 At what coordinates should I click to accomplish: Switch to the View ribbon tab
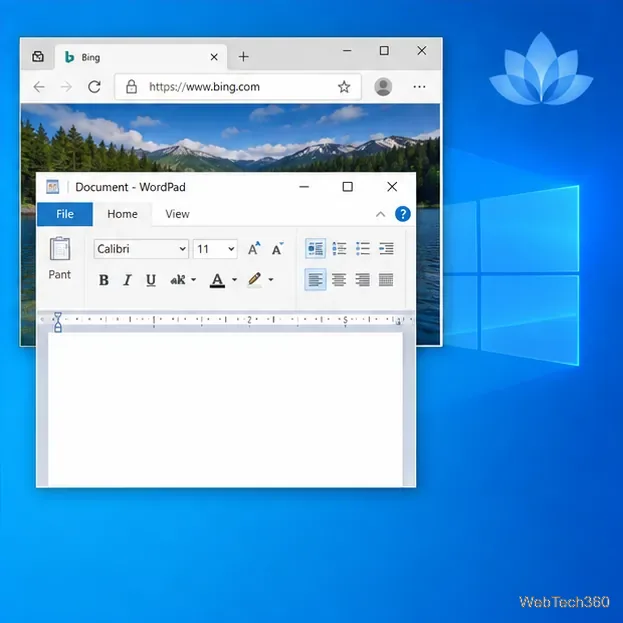pyautogui.click(x=177, y=214)
